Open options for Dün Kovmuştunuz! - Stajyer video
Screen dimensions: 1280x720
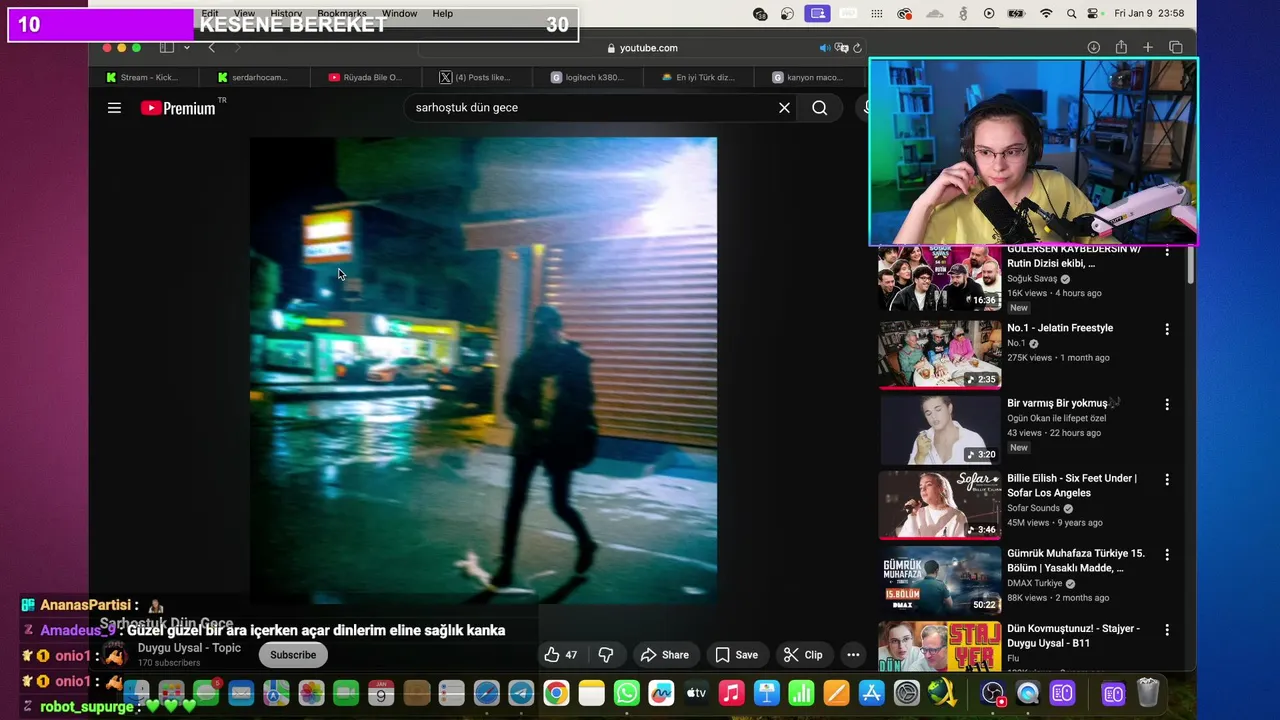1166,630
